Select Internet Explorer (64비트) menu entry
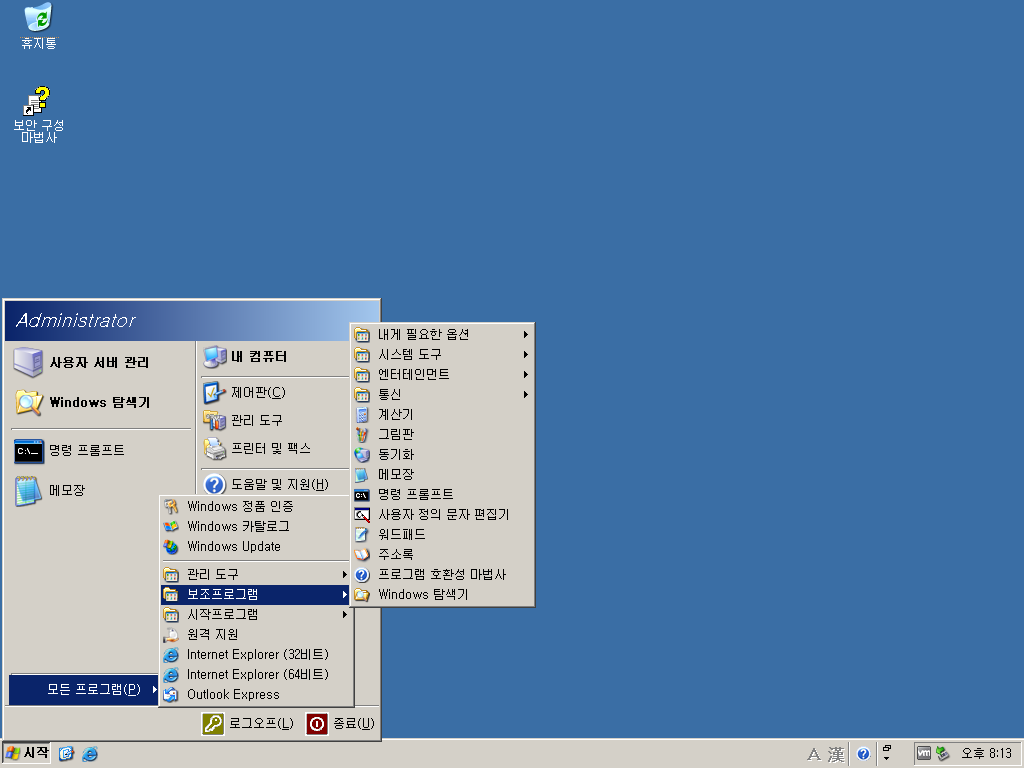This screenshot has width=1024, height=768. (256, 675)
